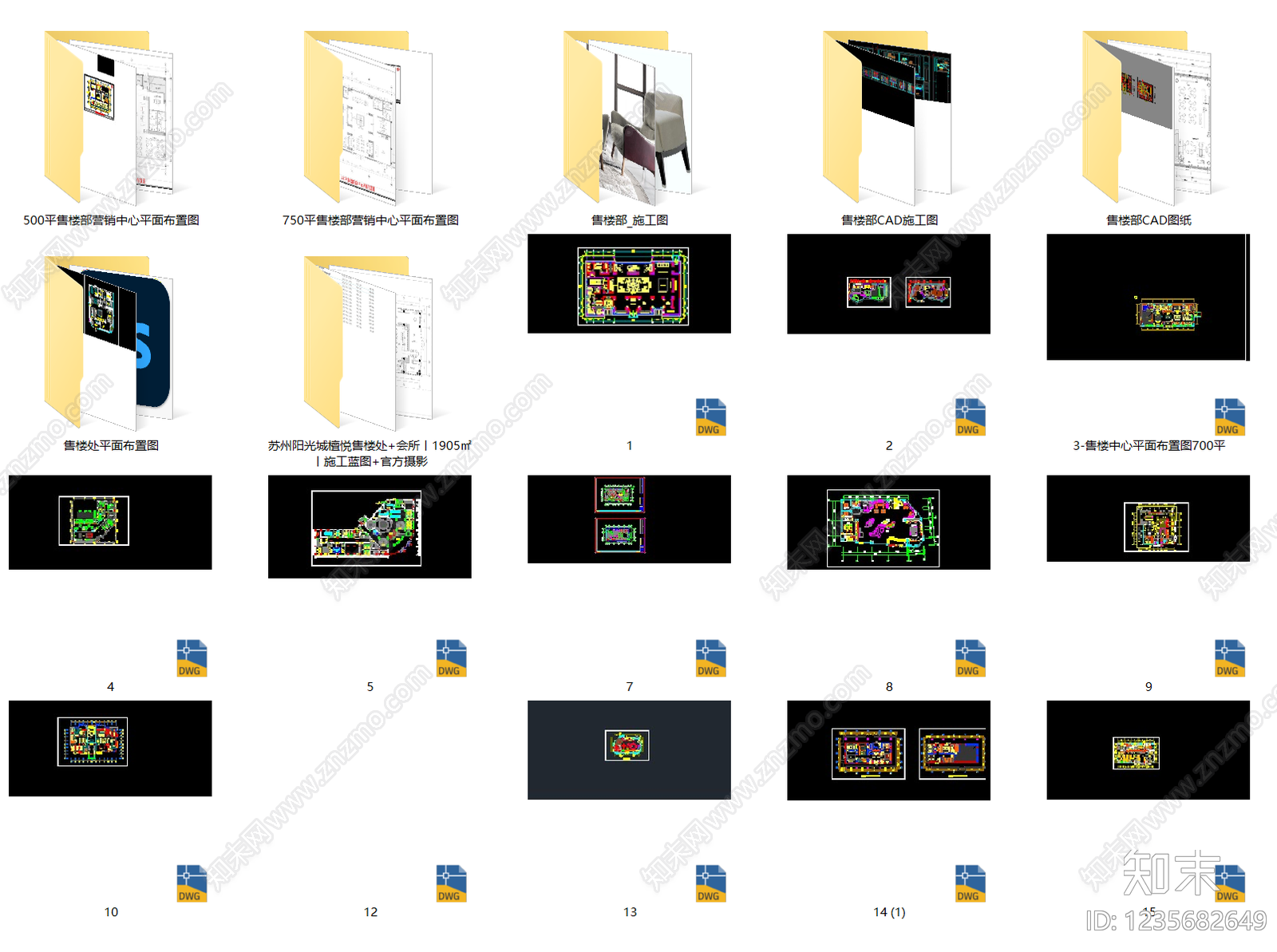Select the preview thumbnail of file 2
Image resolution: width=1277 pixels, height=952 pixels.
888,284
